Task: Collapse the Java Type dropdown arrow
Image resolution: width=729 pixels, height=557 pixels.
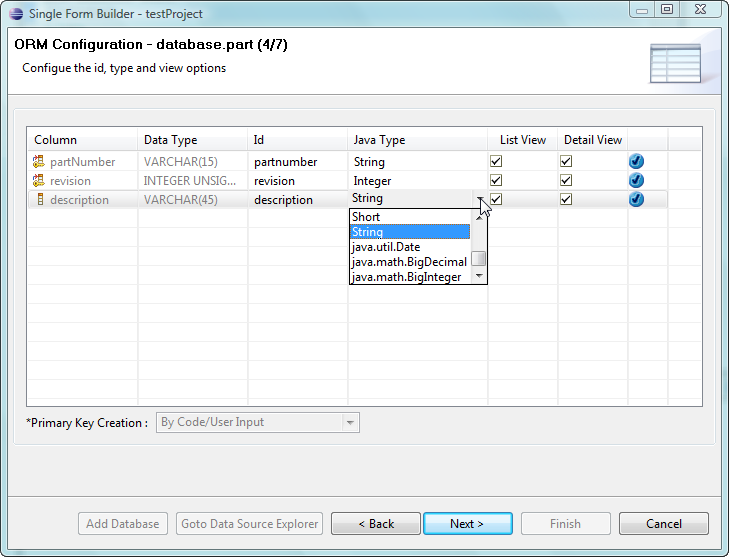Action: 481,199
